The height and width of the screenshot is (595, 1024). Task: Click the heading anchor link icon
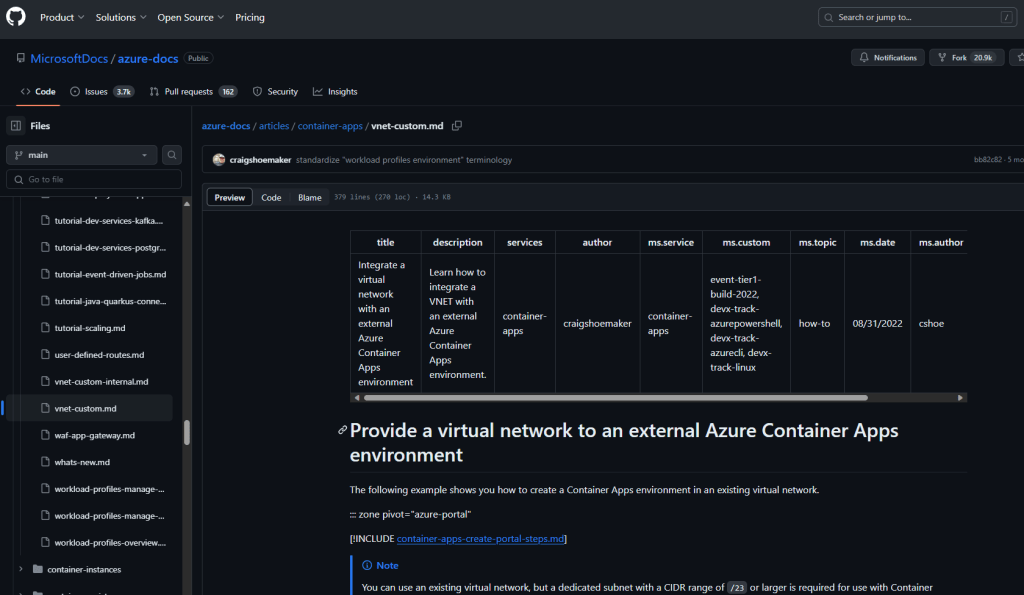(x=342, y=430)
